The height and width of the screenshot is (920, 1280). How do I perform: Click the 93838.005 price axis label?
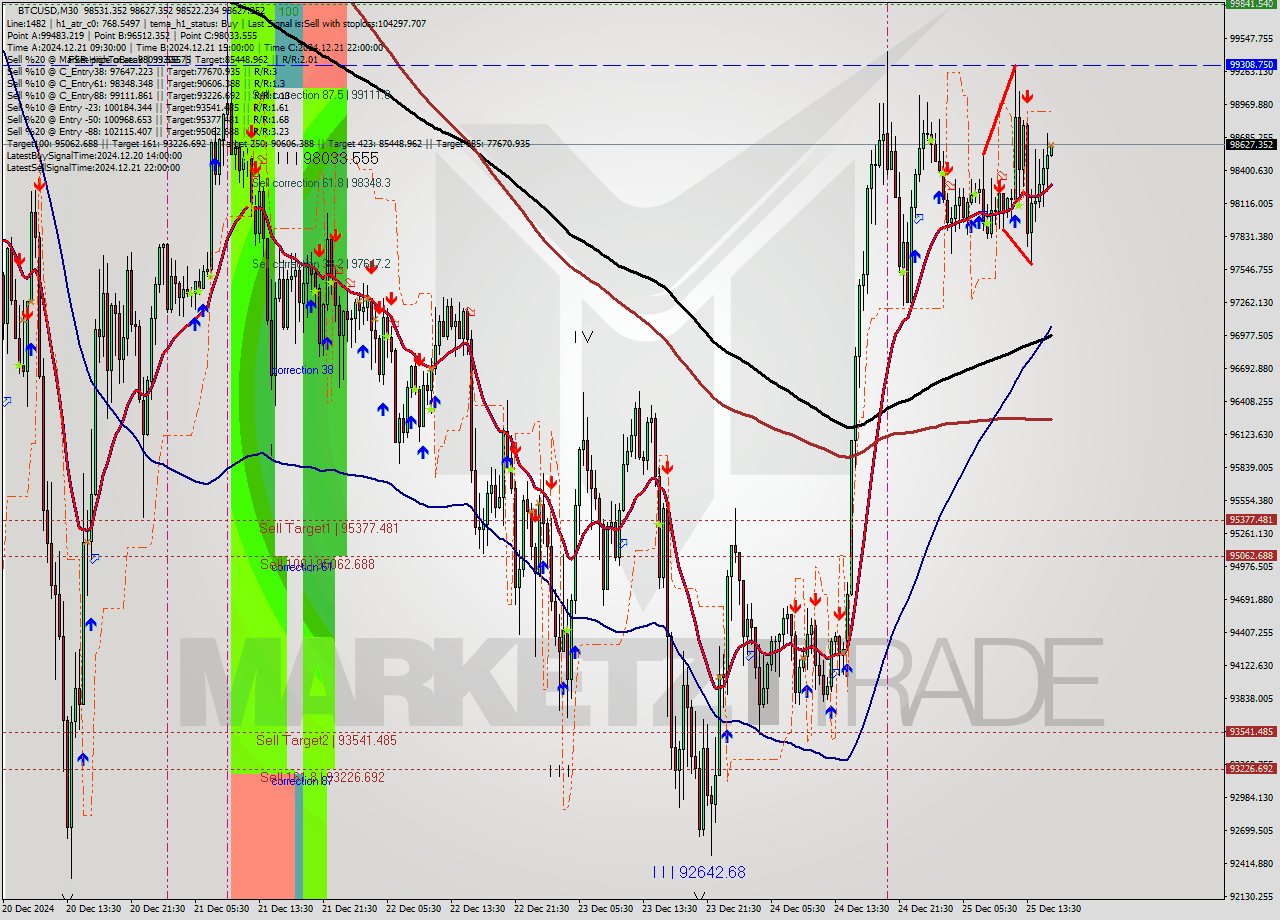(1251, 698)
